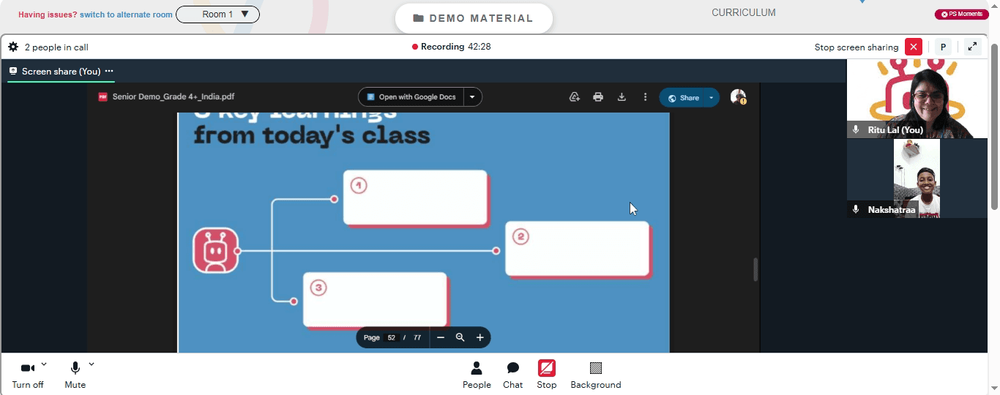Add shortcut to Drive icon
The height and width of the screenshot is (395, 1000).
coord(574,97)
